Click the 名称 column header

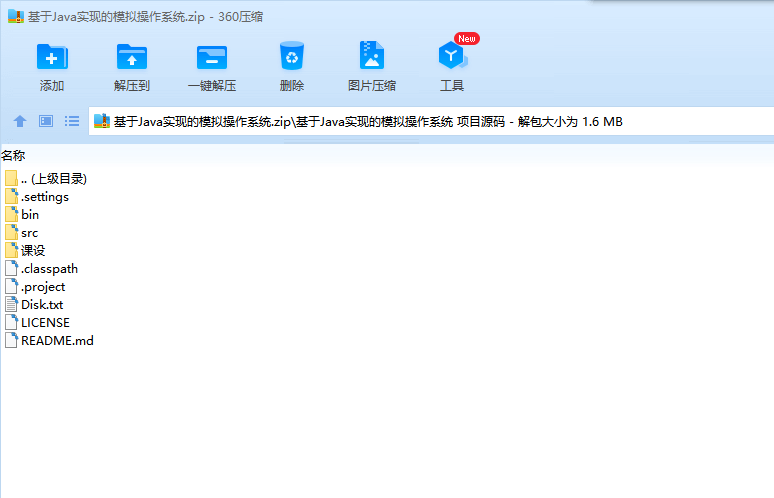tap(13, 155)
